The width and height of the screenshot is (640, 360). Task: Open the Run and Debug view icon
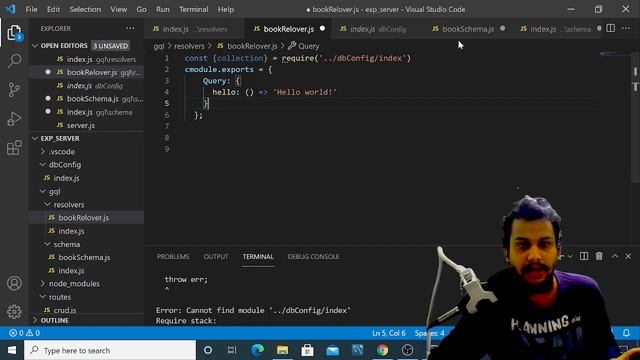pos(14,119)
